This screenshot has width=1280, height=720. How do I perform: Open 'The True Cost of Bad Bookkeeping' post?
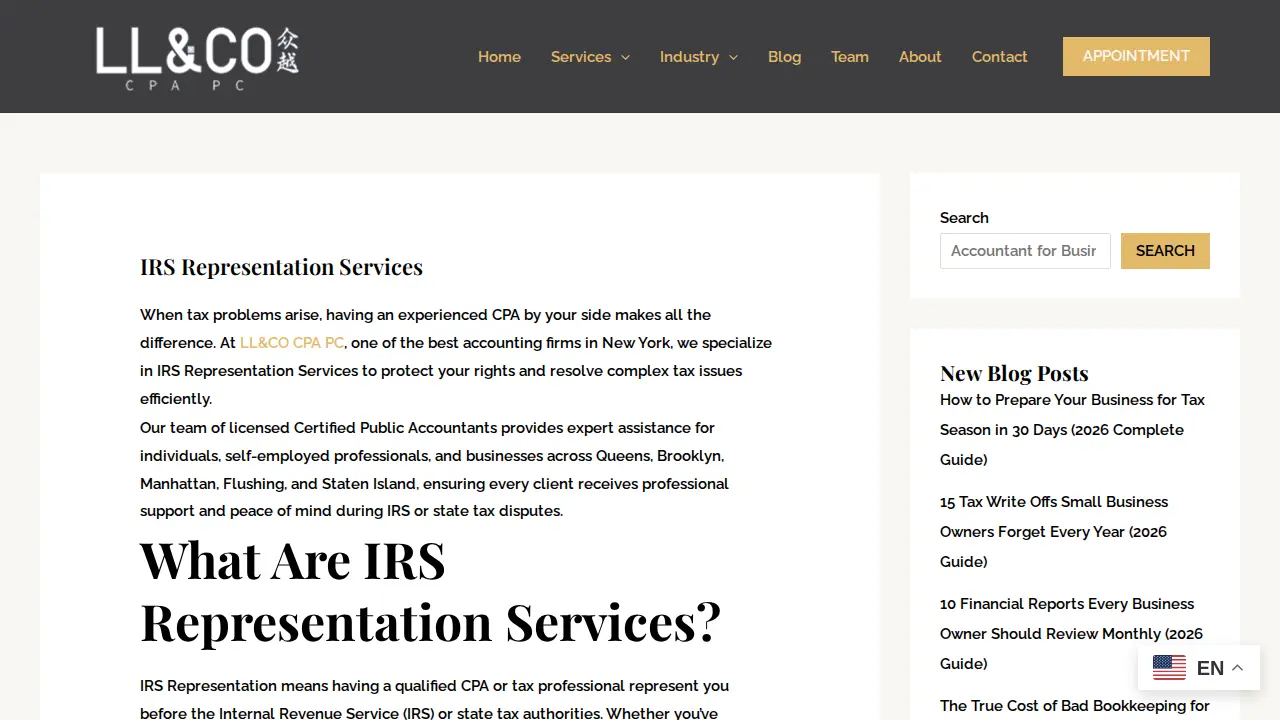(1075, 706)
